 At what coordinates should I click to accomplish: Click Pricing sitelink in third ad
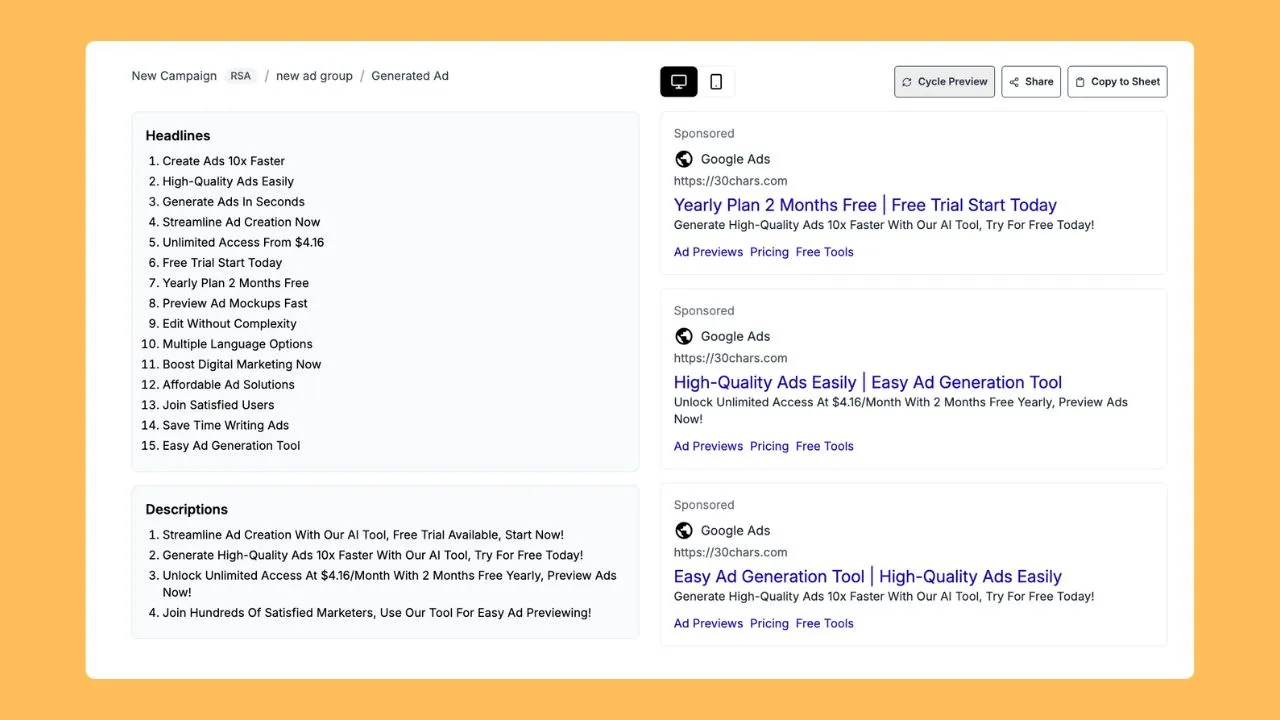(769, 623)
